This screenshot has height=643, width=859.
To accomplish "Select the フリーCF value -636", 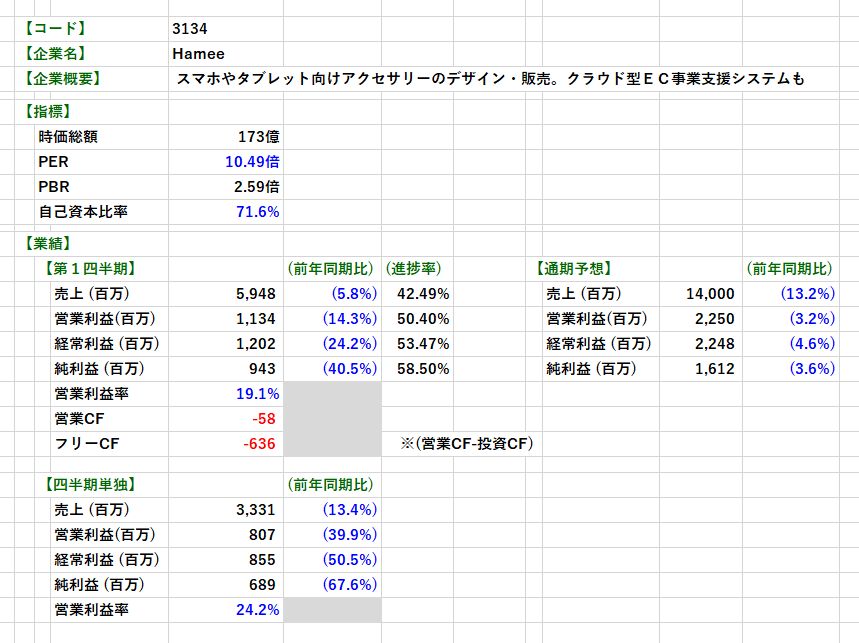I will (259, 444).
